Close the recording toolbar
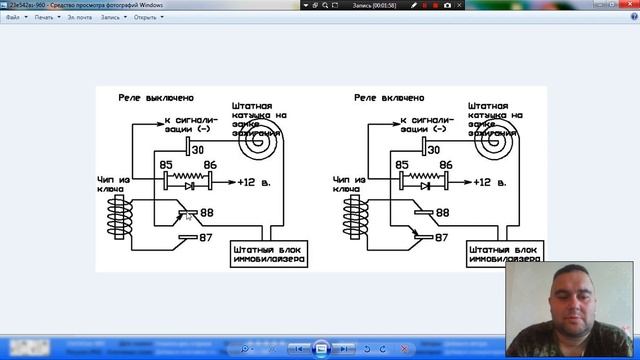640x360 pixels. pyautogui.click(x=459, y=5)
